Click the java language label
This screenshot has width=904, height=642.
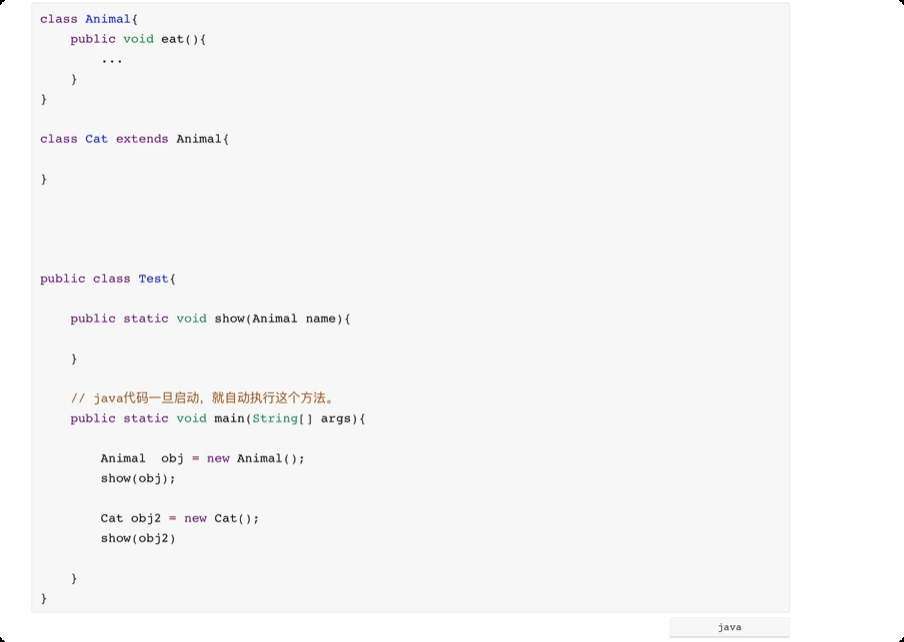pyautogui.click(x=728, y=626)
